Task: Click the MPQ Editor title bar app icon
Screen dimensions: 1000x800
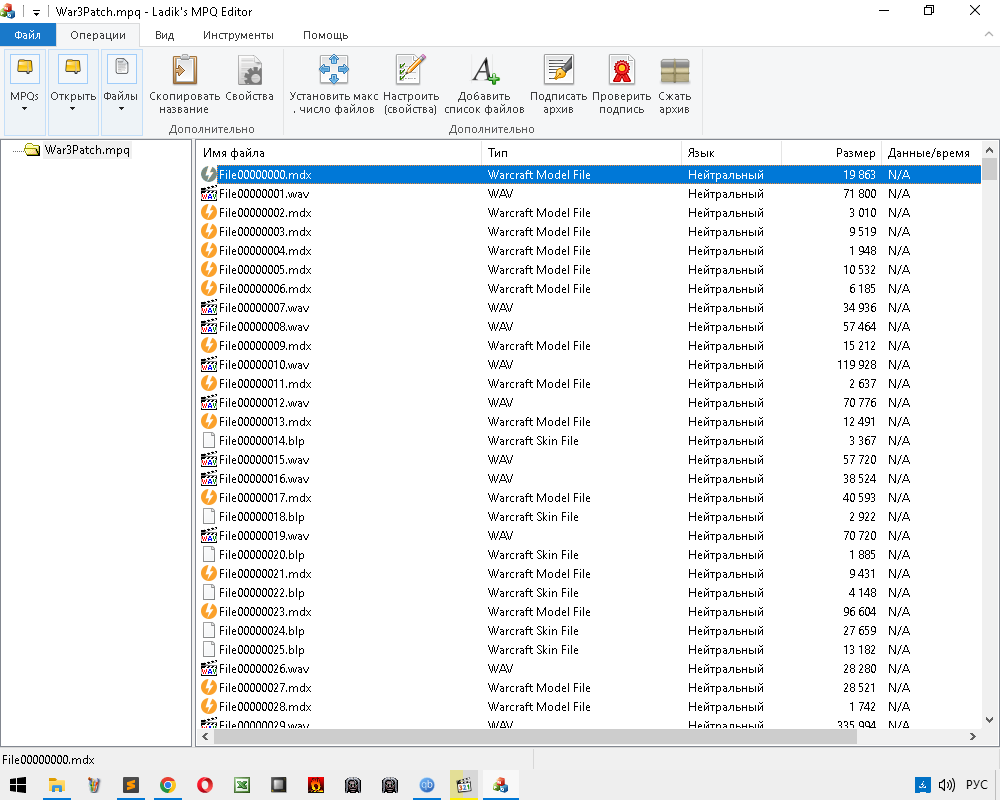Action: tap(8, 11)
